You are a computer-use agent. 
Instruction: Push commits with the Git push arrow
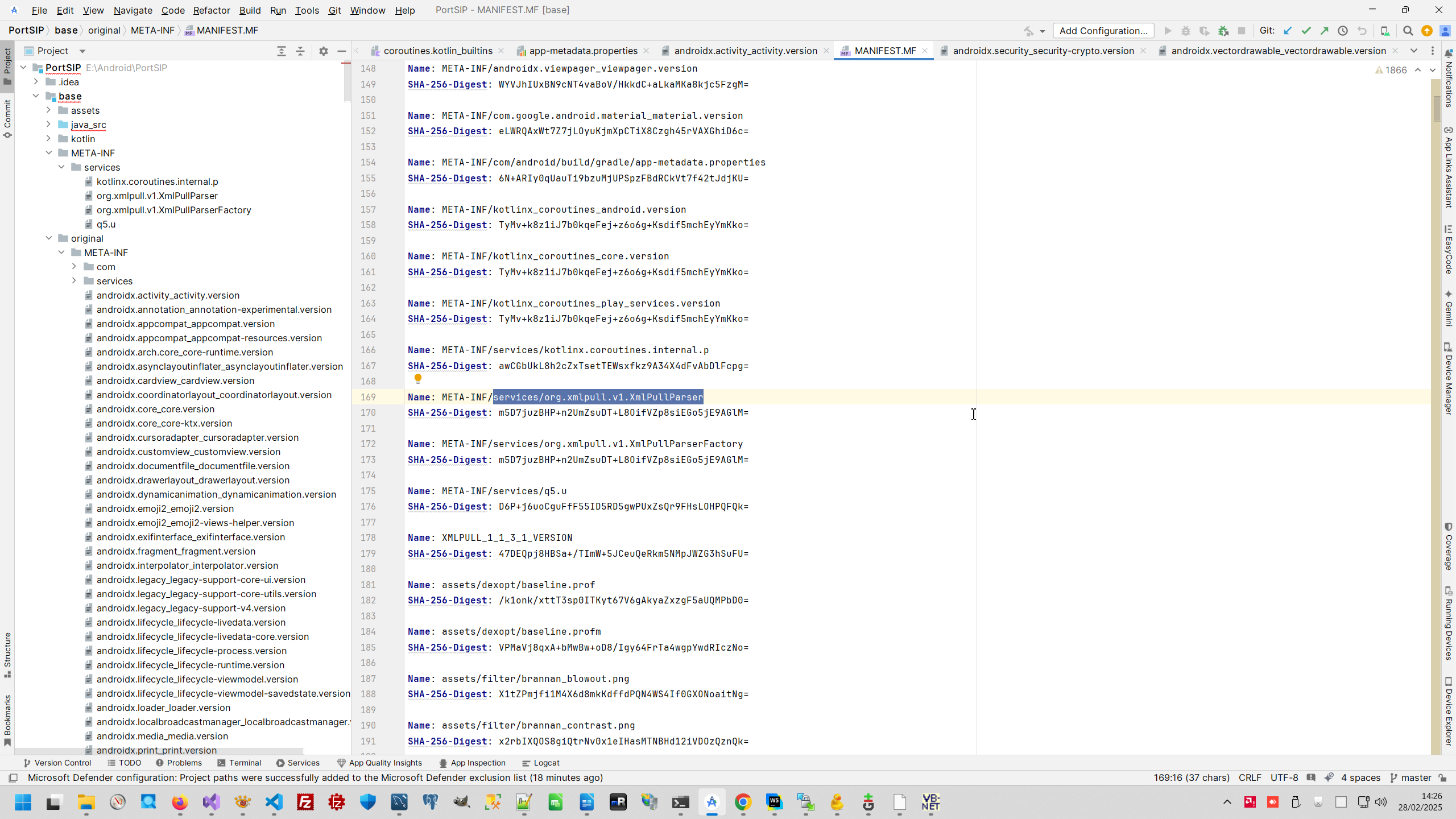[1325, 31]
